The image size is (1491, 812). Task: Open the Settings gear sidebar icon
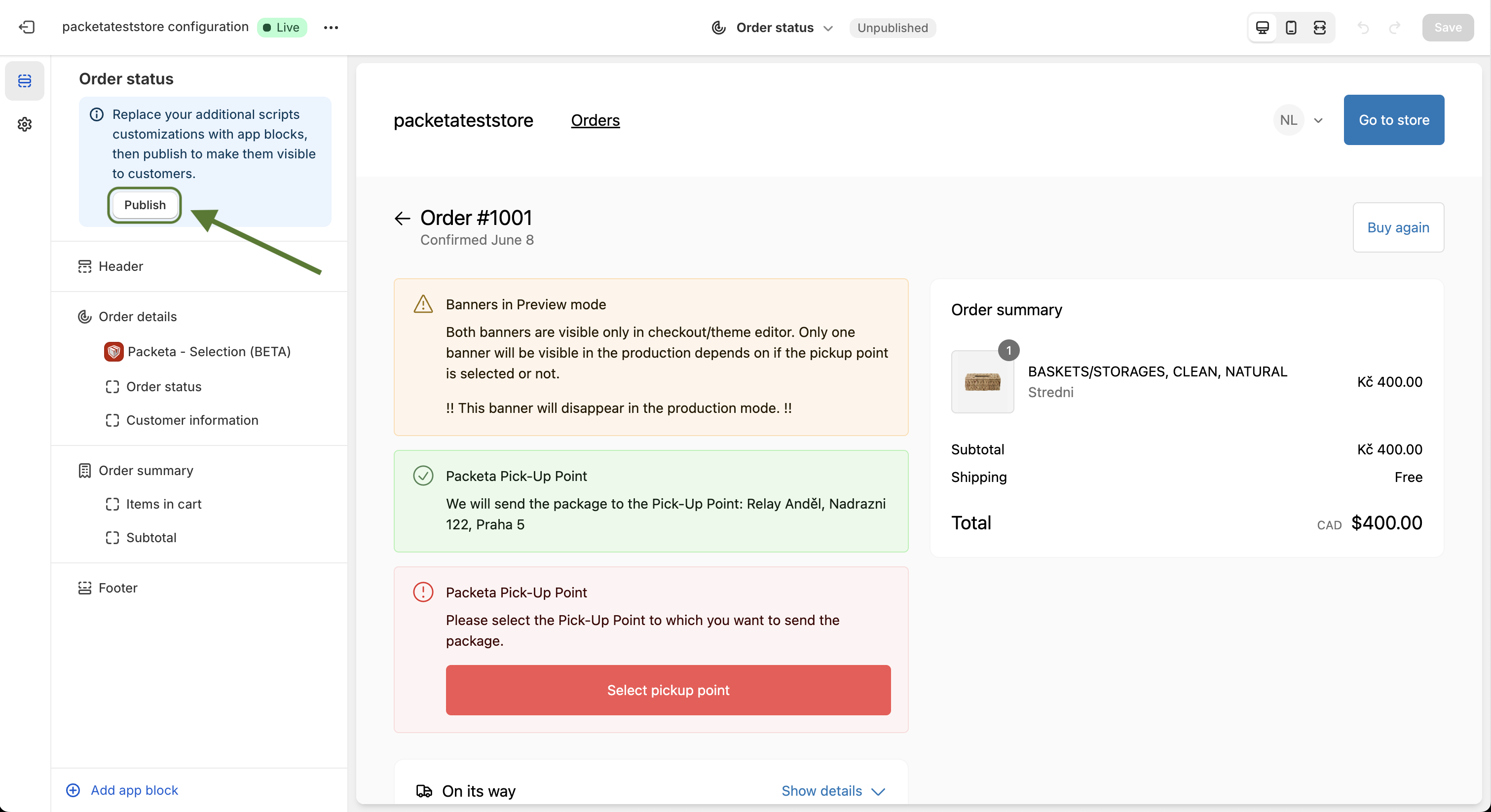coord(24,124)
